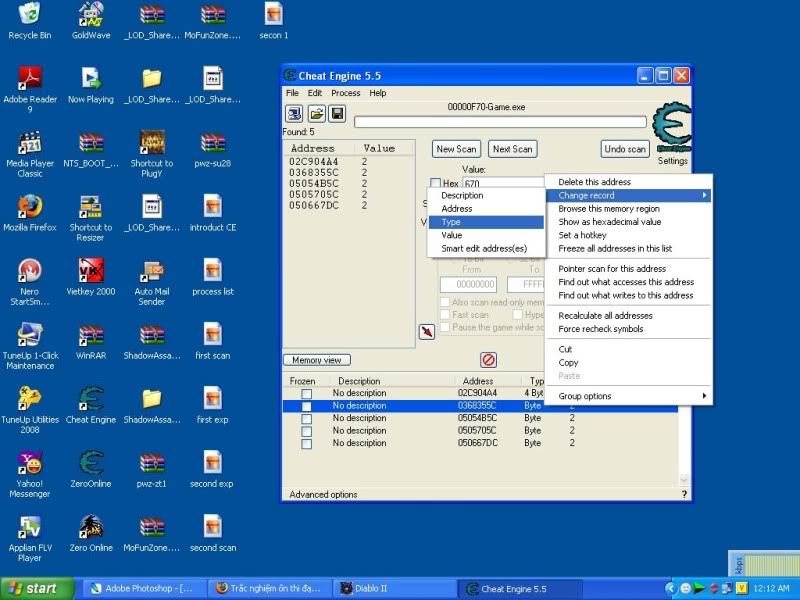Open GoldWave desktop icon

91,21
